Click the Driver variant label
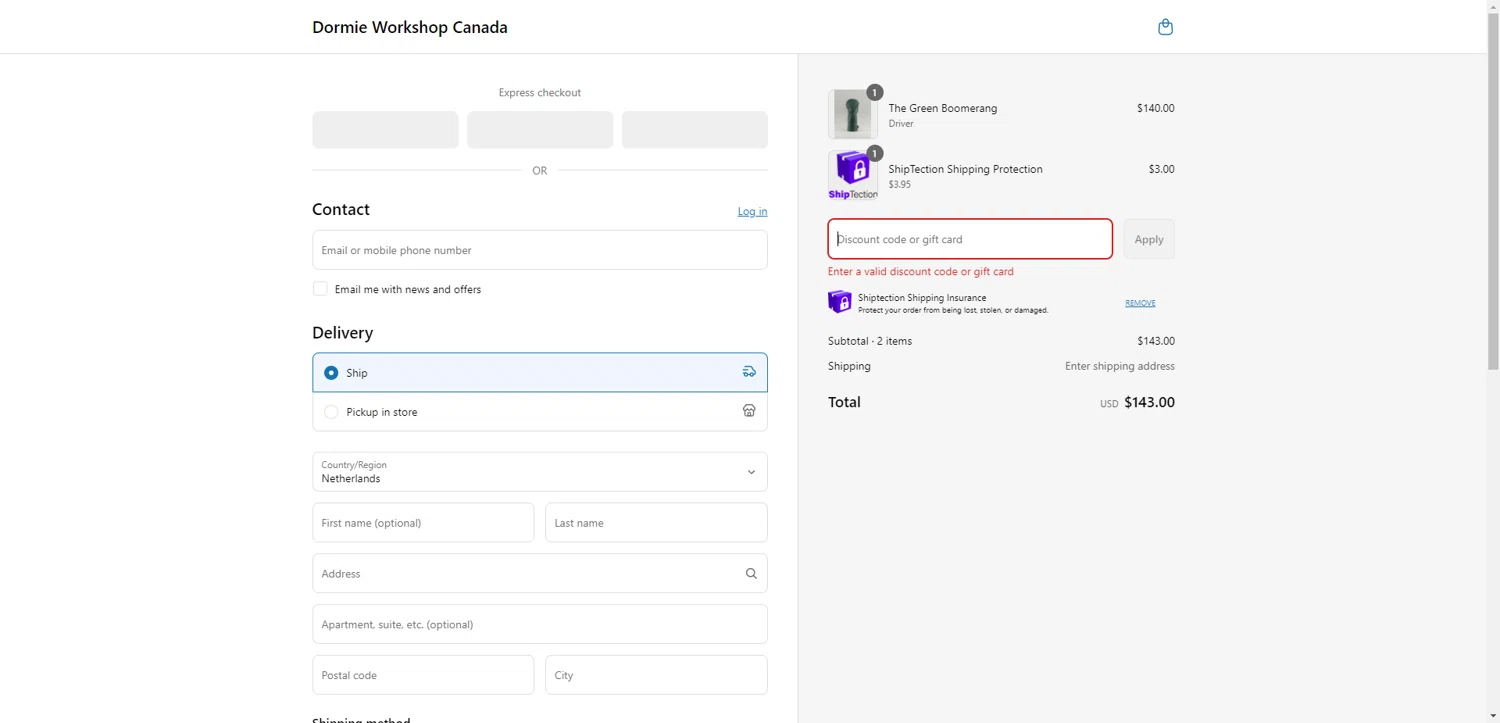Image resolution: width=1500 pixels, height=723 pixels. (x=901, y=124)
